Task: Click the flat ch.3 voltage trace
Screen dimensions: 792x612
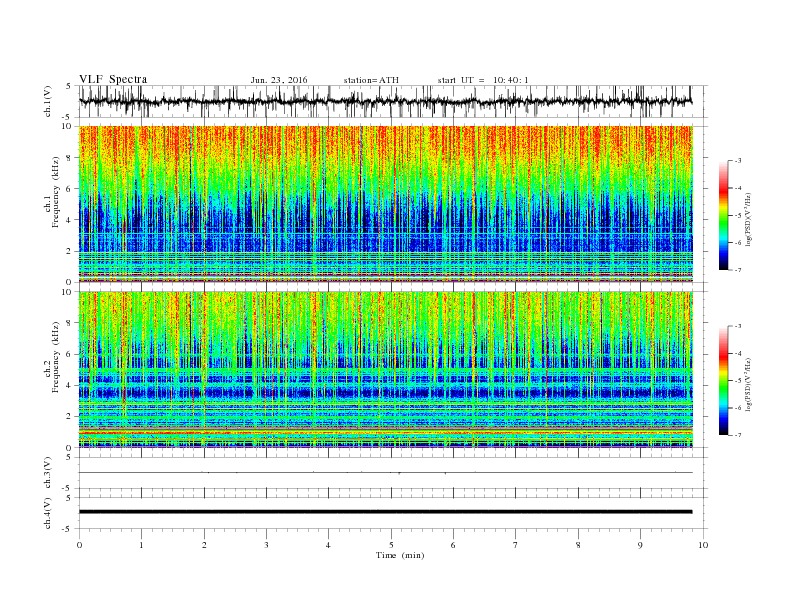Action: pyautogui.click(x=385, y=473)
